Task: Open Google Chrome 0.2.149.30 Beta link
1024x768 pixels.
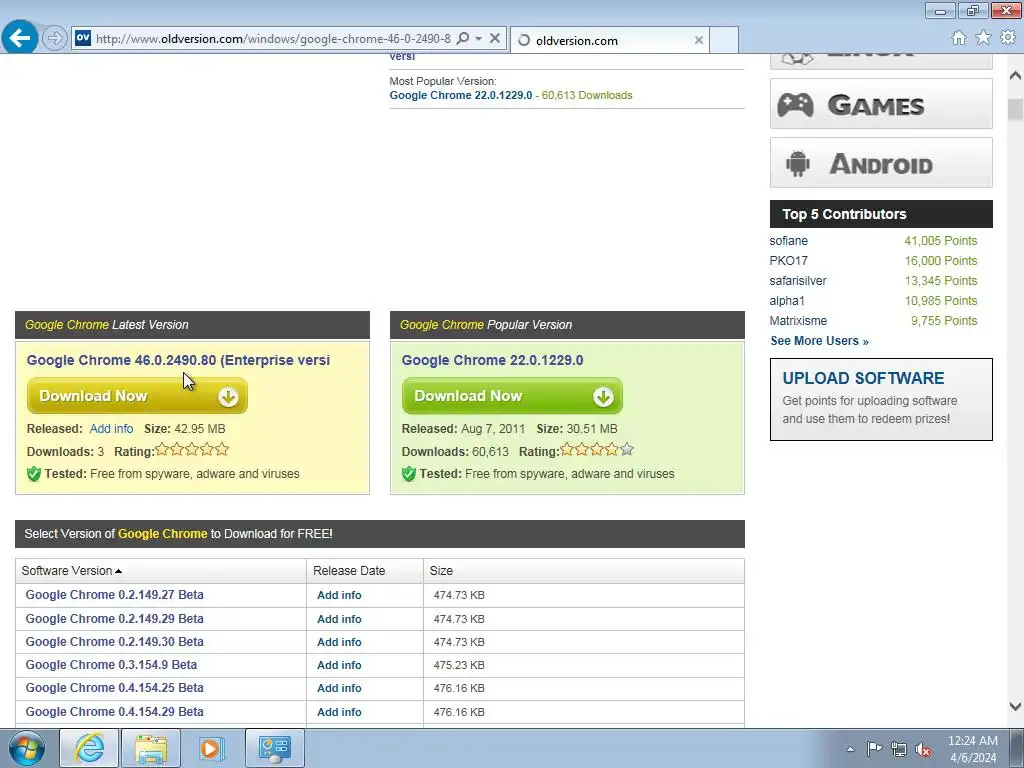Action: click(114, 642)
